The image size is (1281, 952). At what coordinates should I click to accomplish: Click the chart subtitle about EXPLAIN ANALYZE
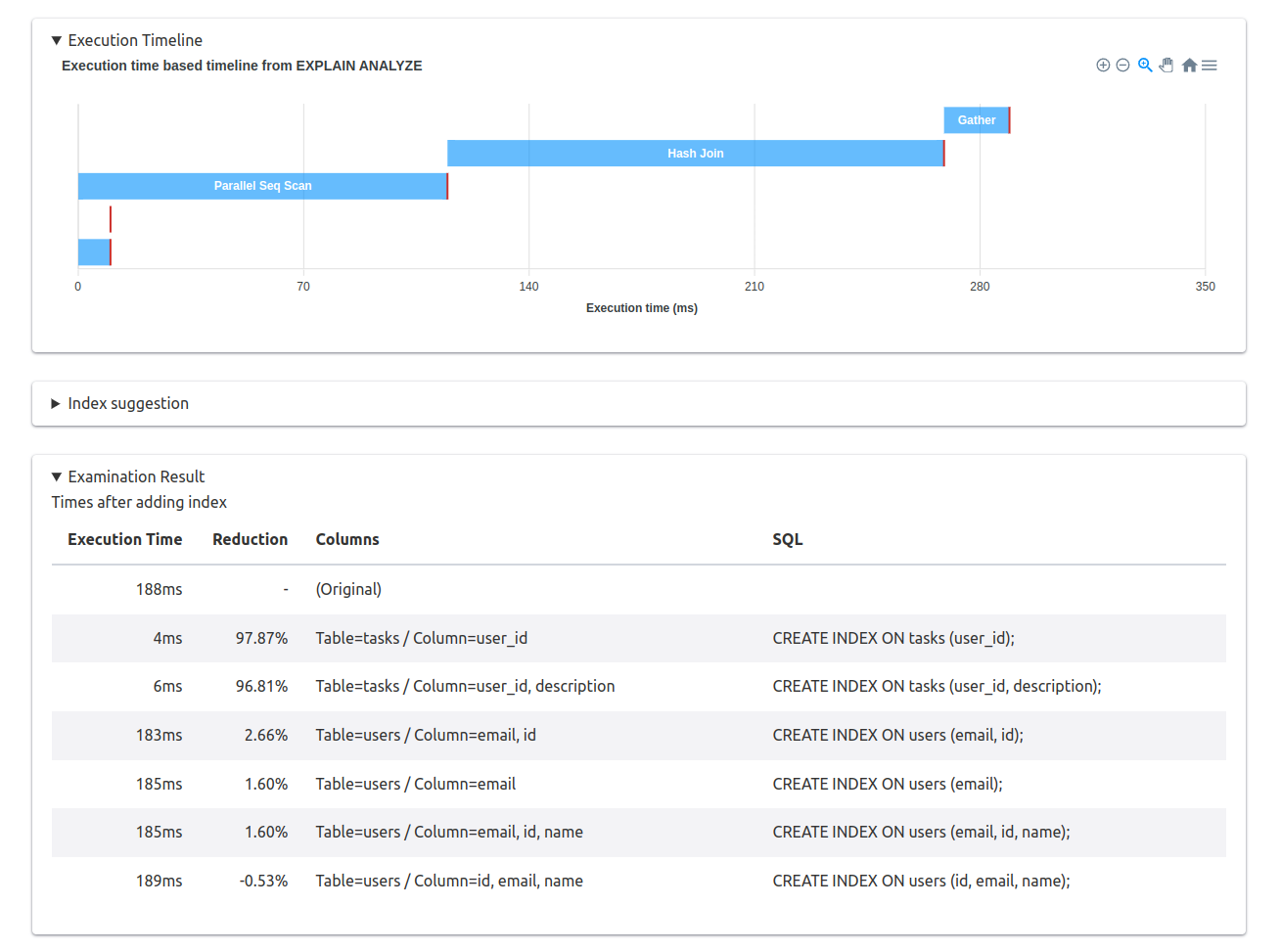(x=242, y=66)
